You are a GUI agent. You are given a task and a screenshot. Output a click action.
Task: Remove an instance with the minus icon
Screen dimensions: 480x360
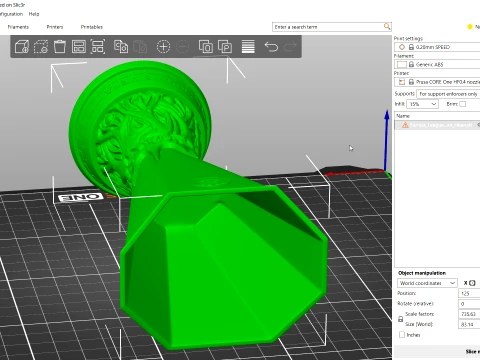coord(182,47)
